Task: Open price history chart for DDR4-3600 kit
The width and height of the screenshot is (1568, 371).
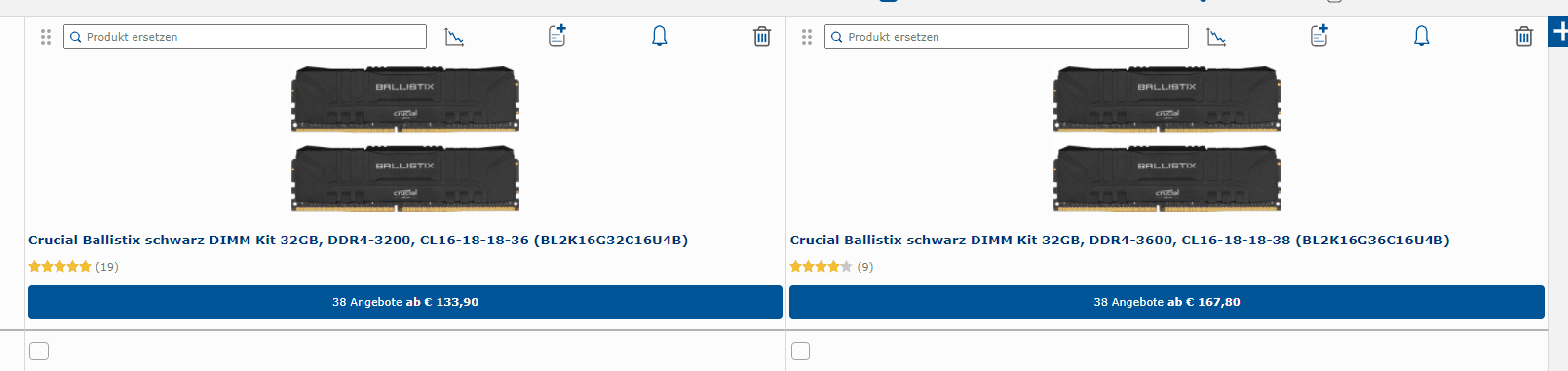Action: pyautogui.click(x=1216, y=37)
